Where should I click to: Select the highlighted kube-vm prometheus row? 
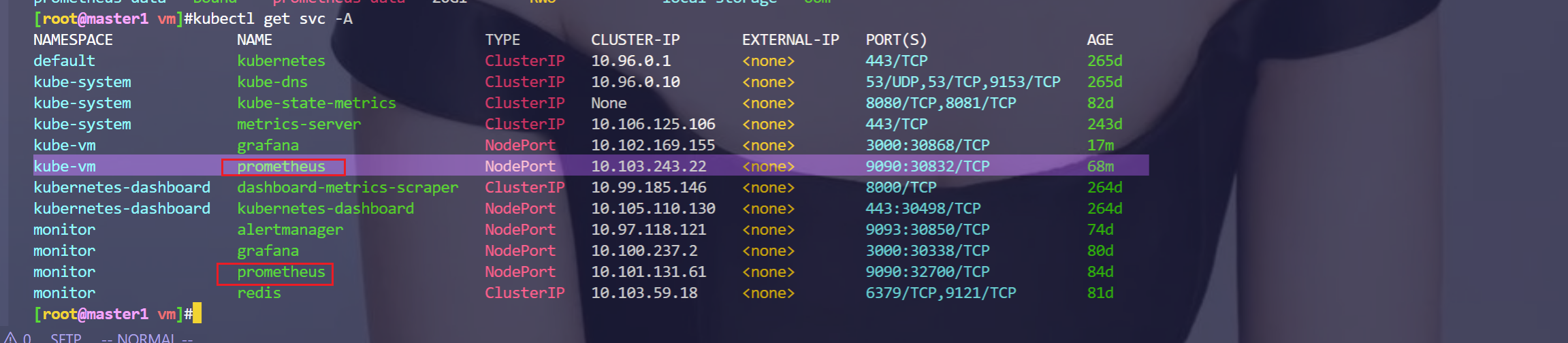coord(591,166)
